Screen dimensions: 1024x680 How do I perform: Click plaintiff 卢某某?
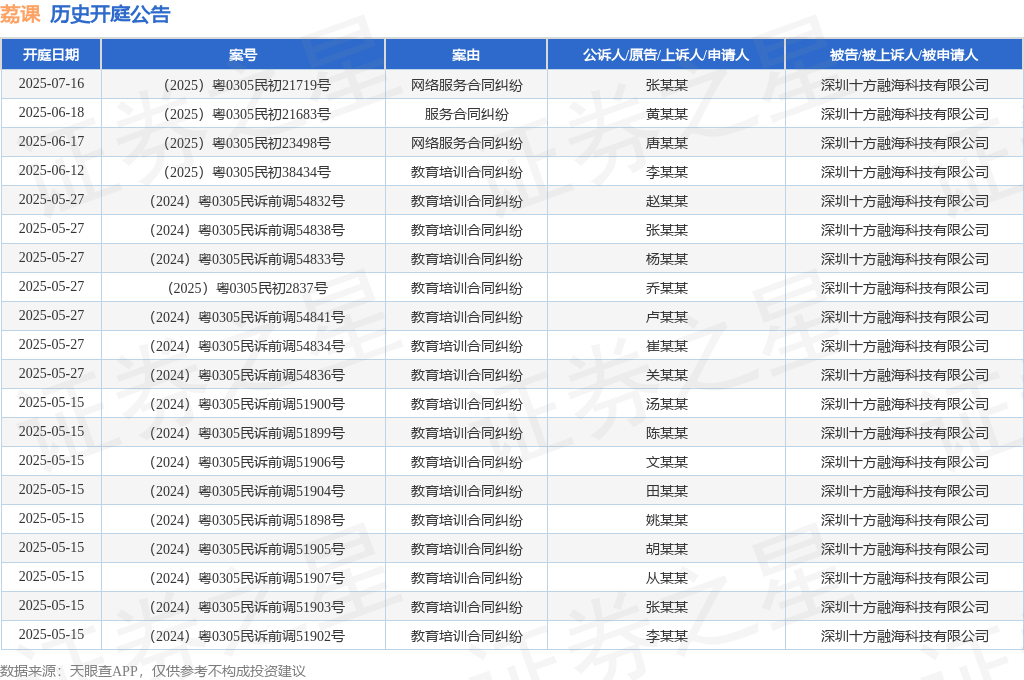[666, 317]
